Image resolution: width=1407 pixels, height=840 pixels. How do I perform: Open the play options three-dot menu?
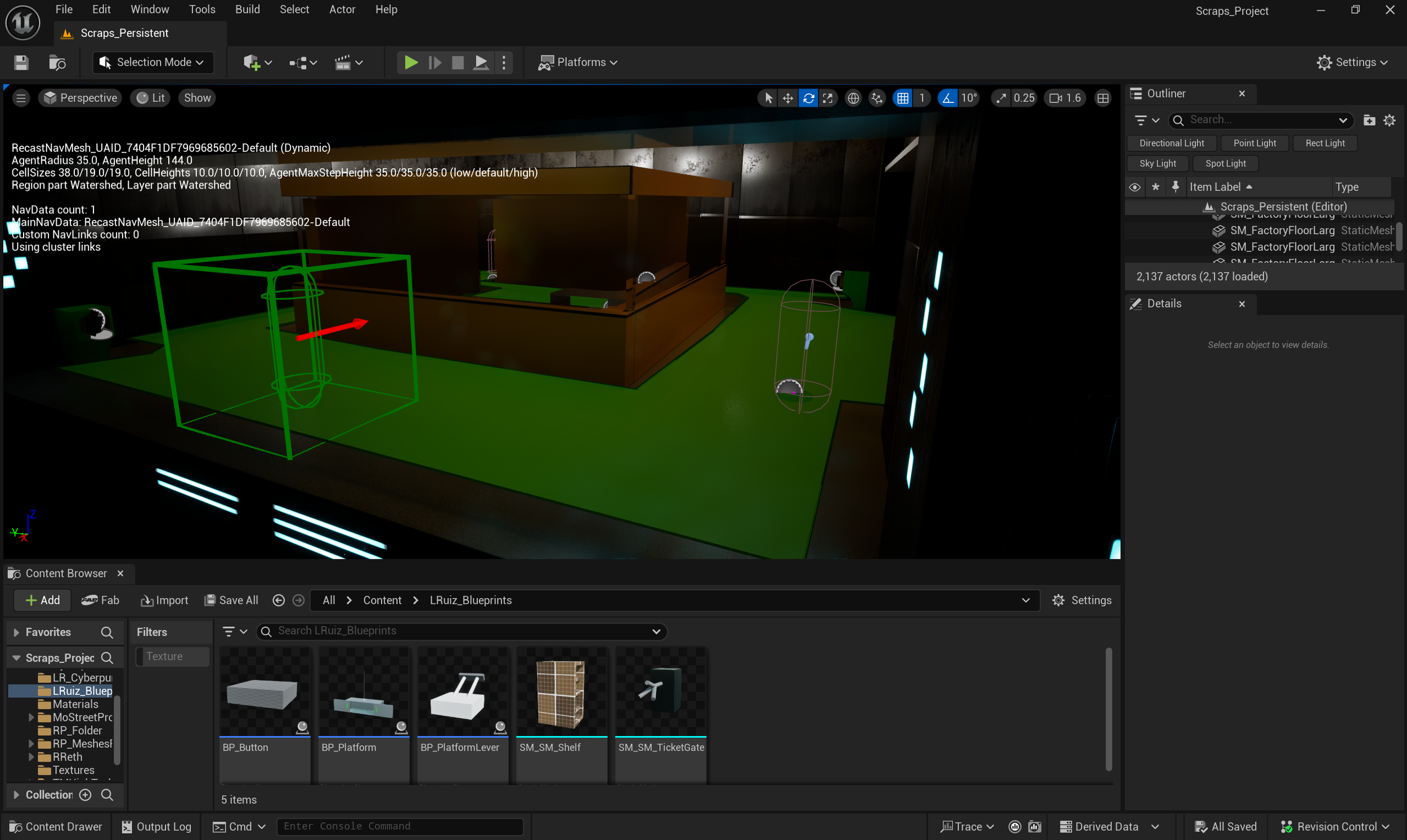tap(504, 62)
